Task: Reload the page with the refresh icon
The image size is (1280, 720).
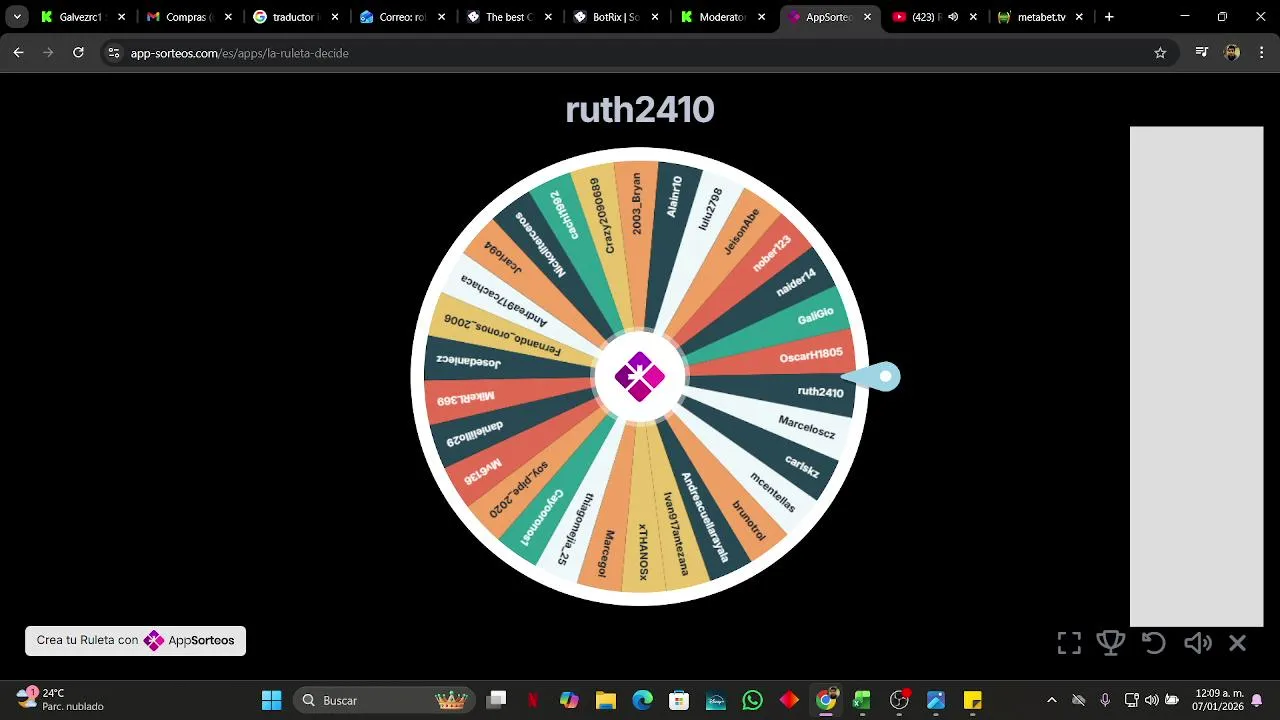Action: click(78, 53)
